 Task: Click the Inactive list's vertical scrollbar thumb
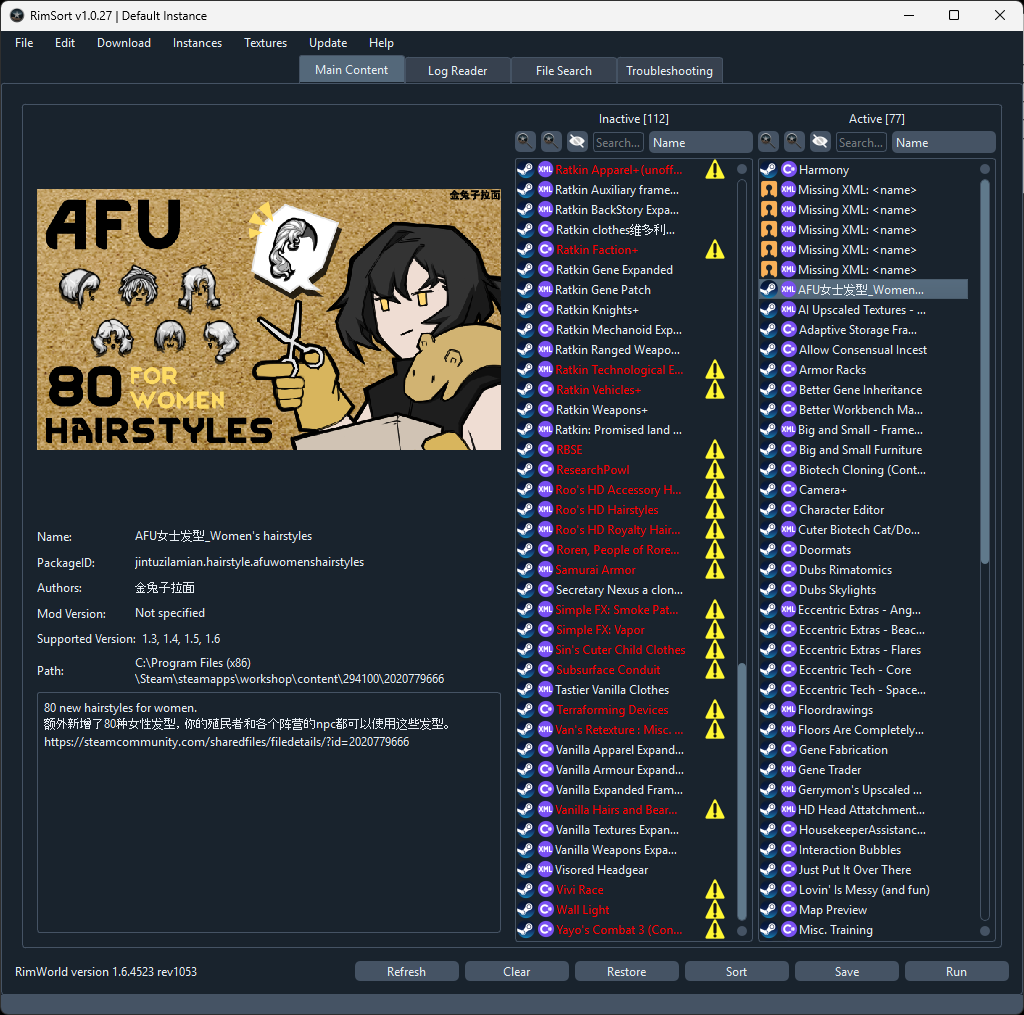(x=741, y=790)
